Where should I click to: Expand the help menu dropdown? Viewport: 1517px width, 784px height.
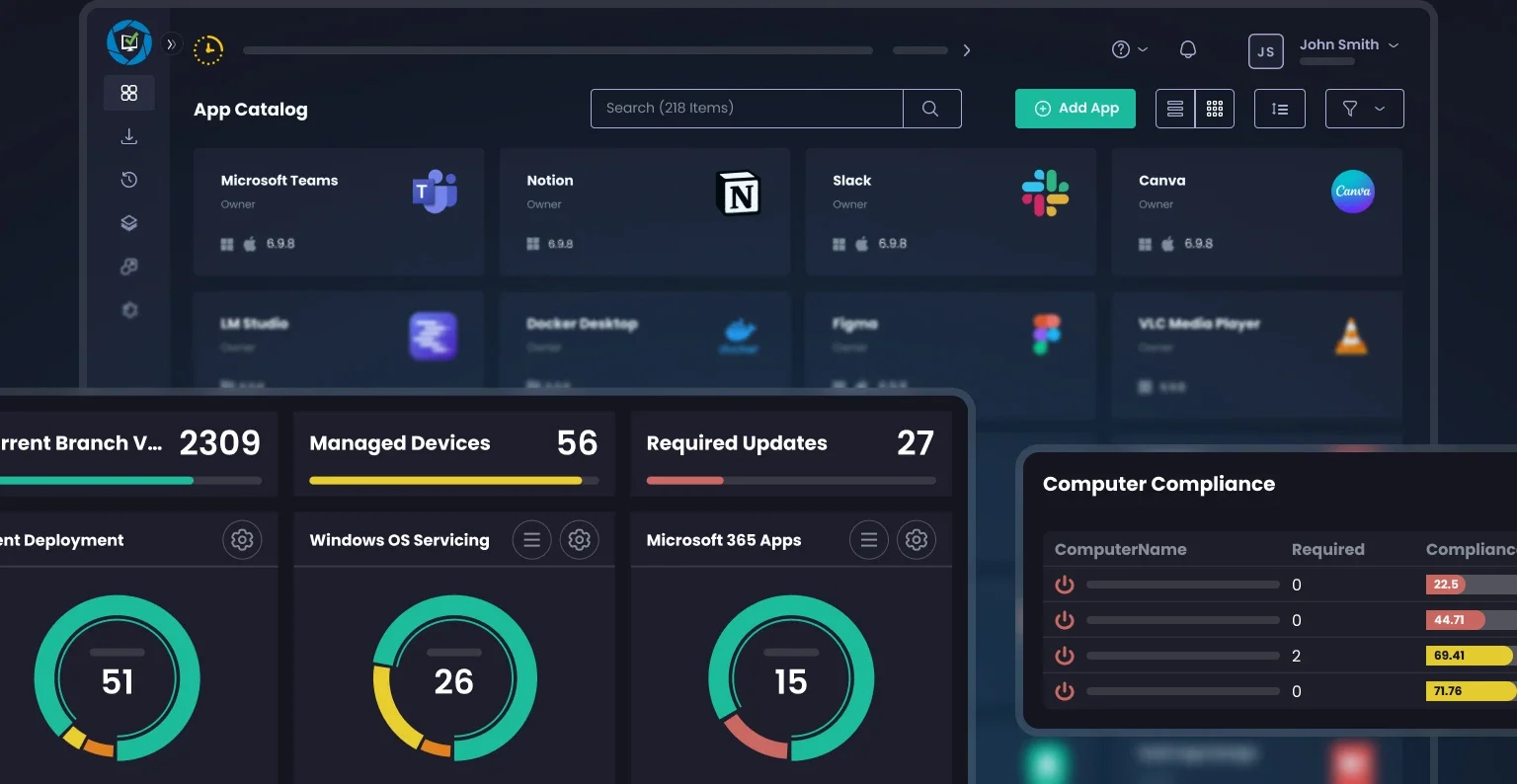pos(1129,49)
